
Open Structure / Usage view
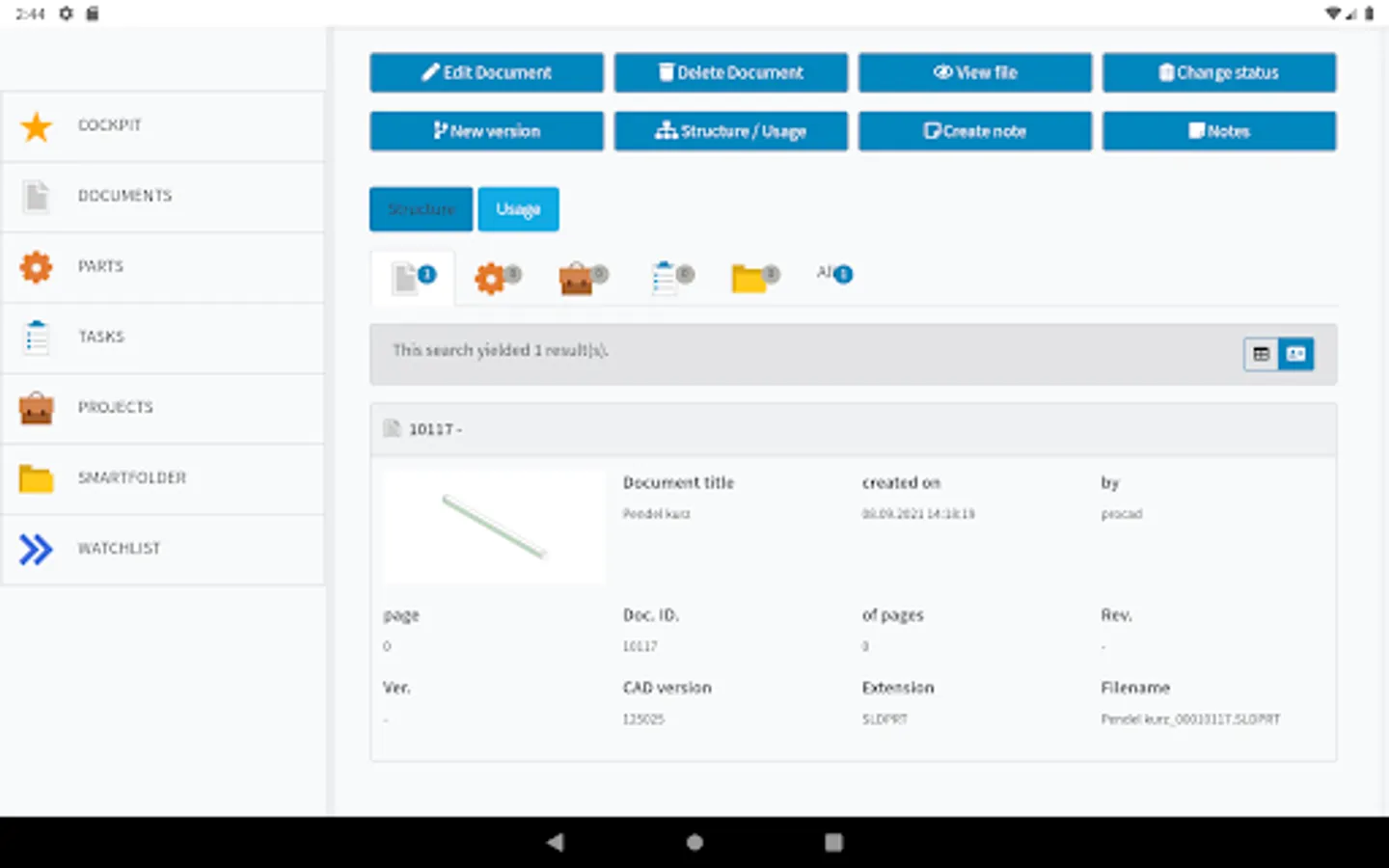730,131
